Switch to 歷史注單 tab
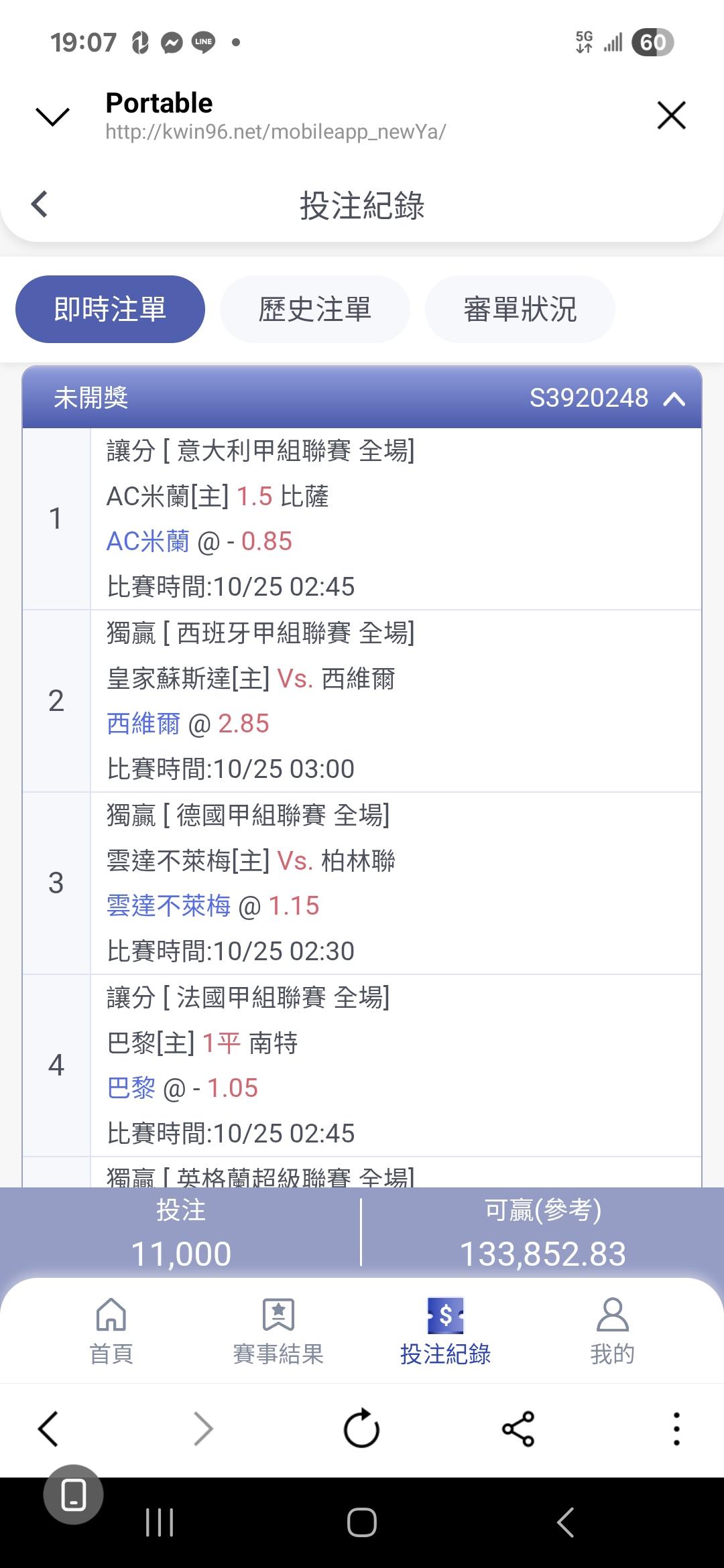 click(315, 309)
